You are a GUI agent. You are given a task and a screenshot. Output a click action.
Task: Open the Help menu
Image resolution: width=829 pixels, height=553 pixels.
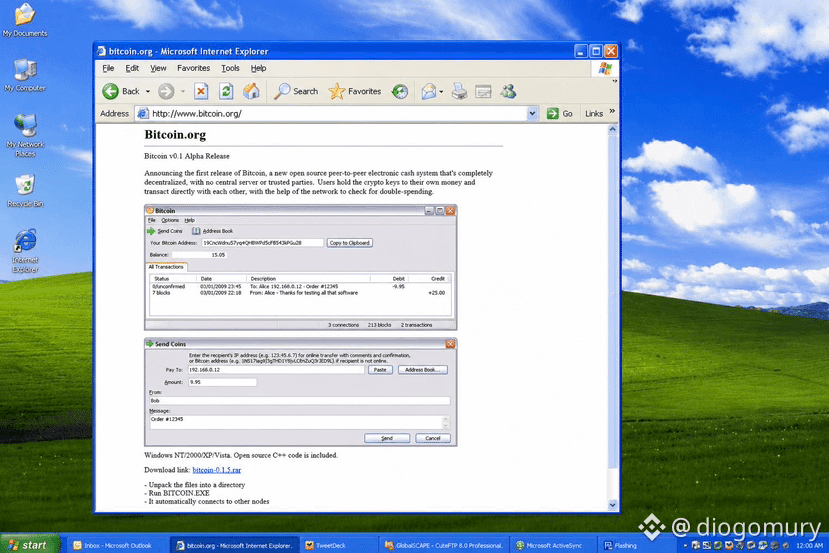click(x=258, y=68)
